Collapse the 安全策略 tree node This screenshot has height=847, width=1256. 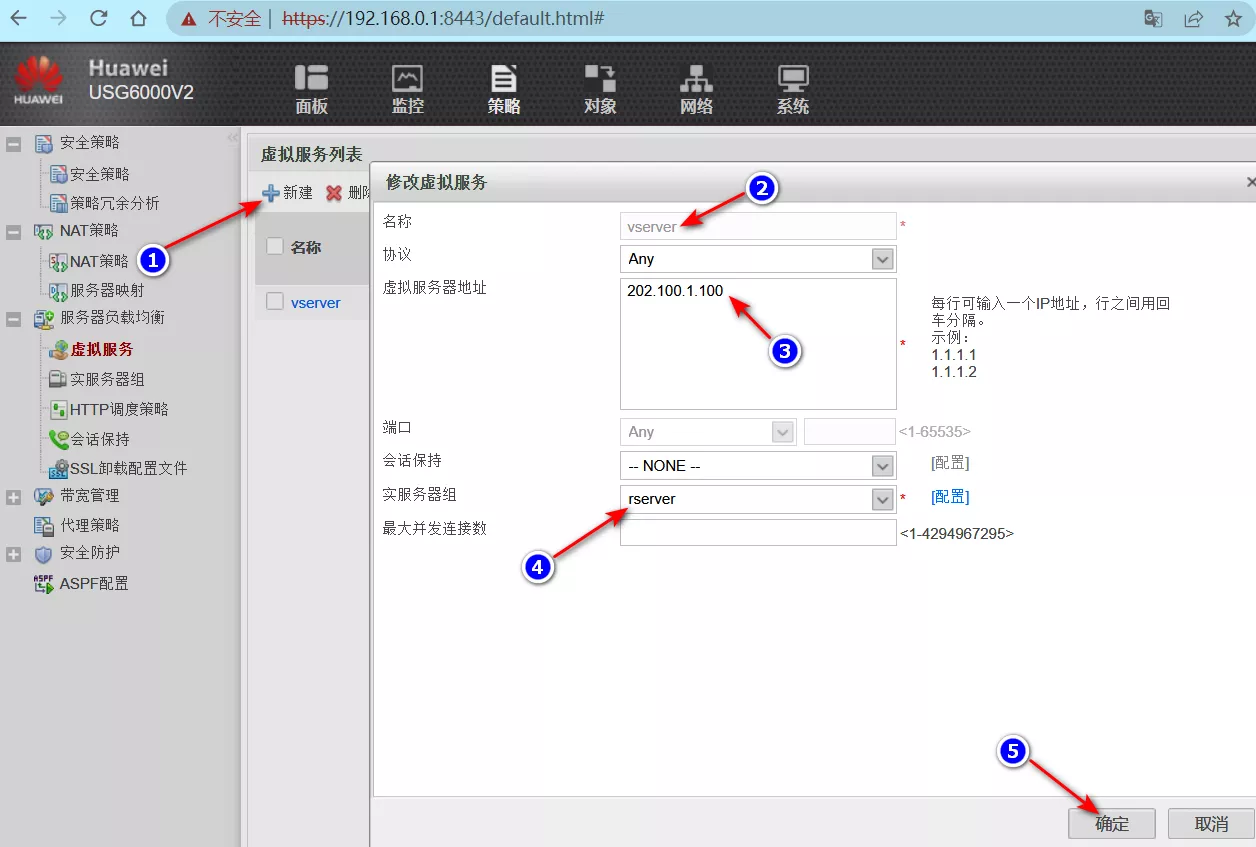[x=14, y=144]
